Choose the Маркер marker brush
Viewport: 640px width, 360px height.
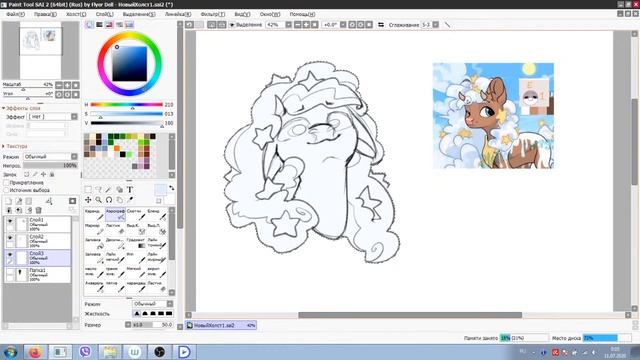(94, 229)
